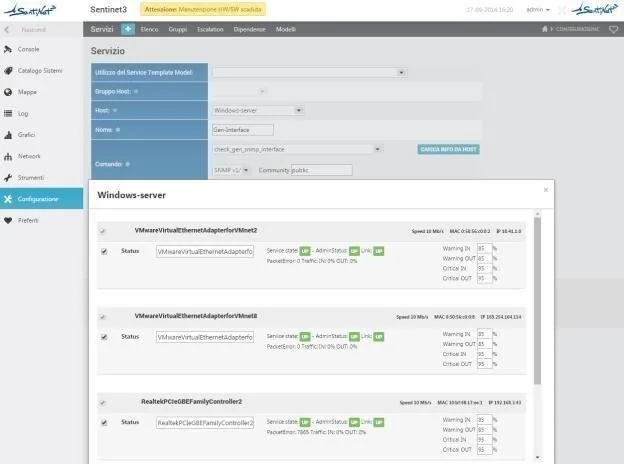The height and width of the screenshot is (464, 624).
Task: Toggle header checkbox of VMwareVirtualEthernetAdapterforVMnet8
Action: 103,317
